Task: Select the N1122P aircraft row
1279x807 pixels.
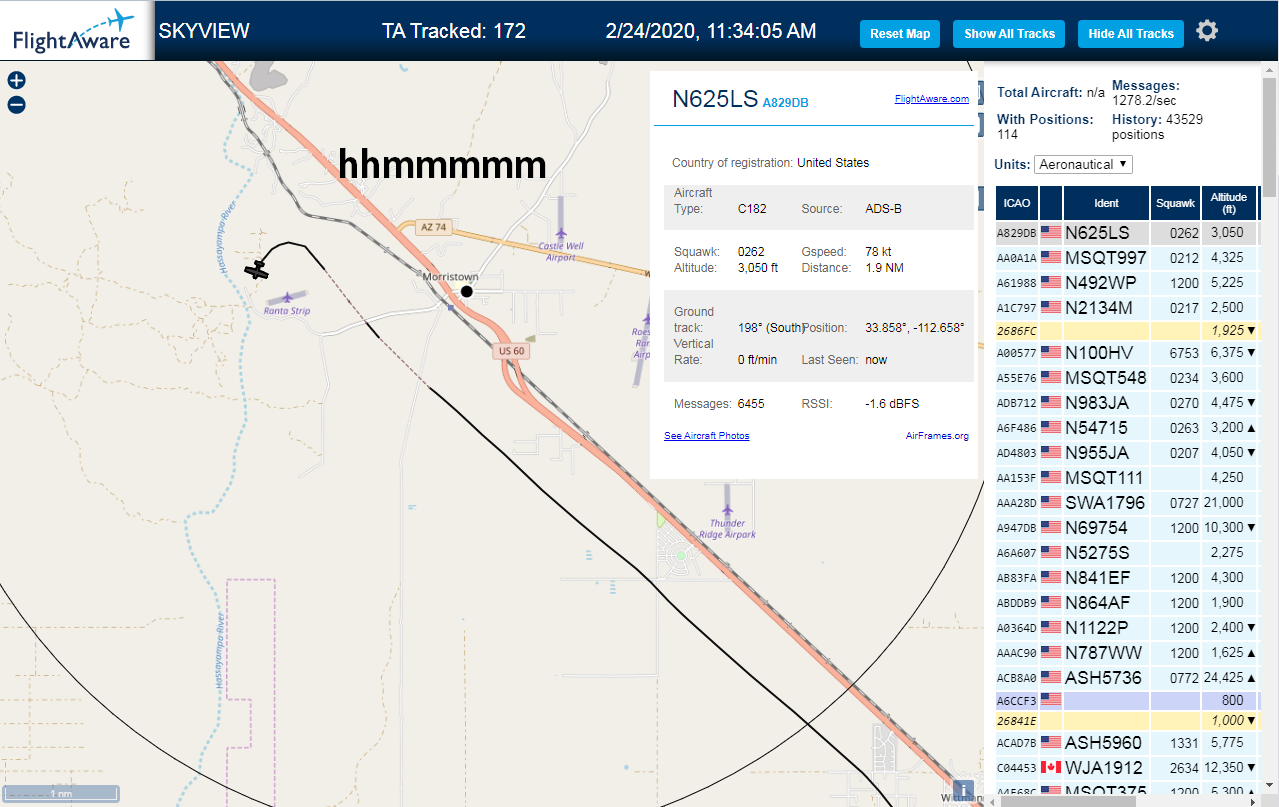Action: point(1127,628)
